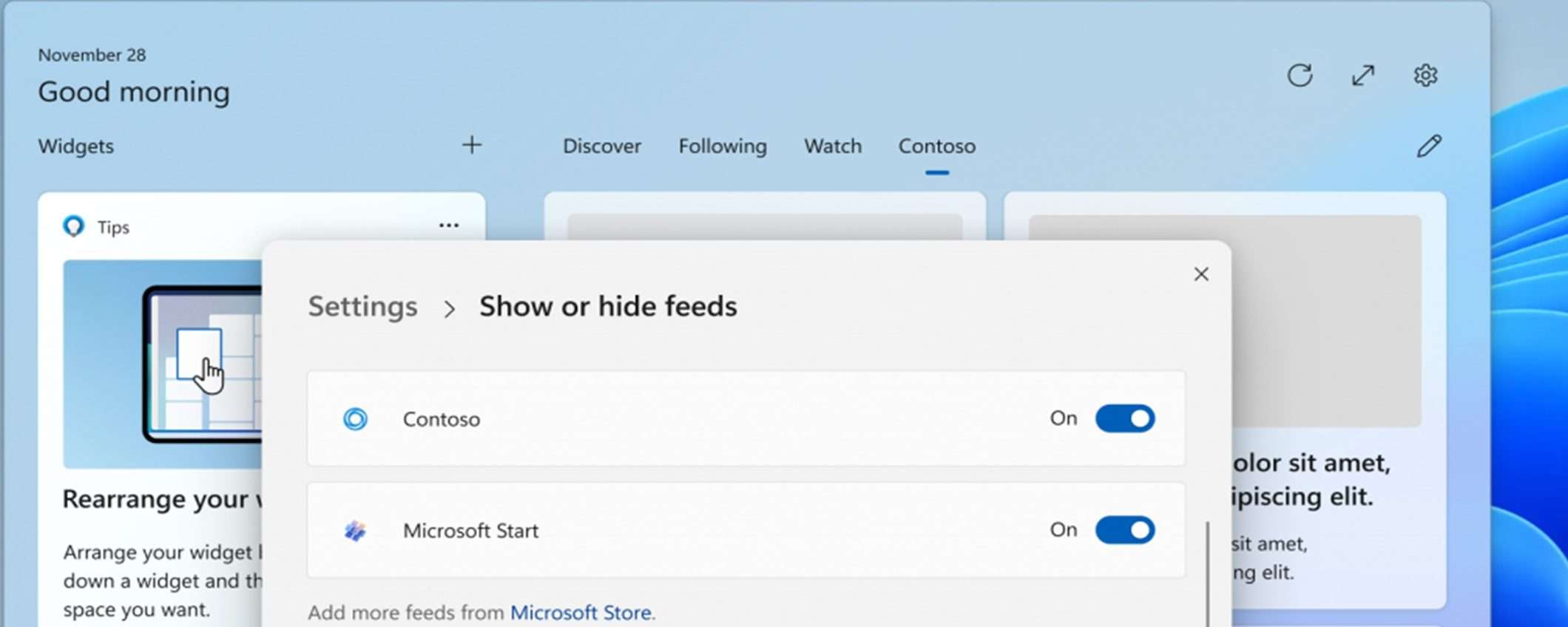Screen dimensions: 1568x627
Task: Click the breadcrumb chevron after Settings
Action: [449, 308]
